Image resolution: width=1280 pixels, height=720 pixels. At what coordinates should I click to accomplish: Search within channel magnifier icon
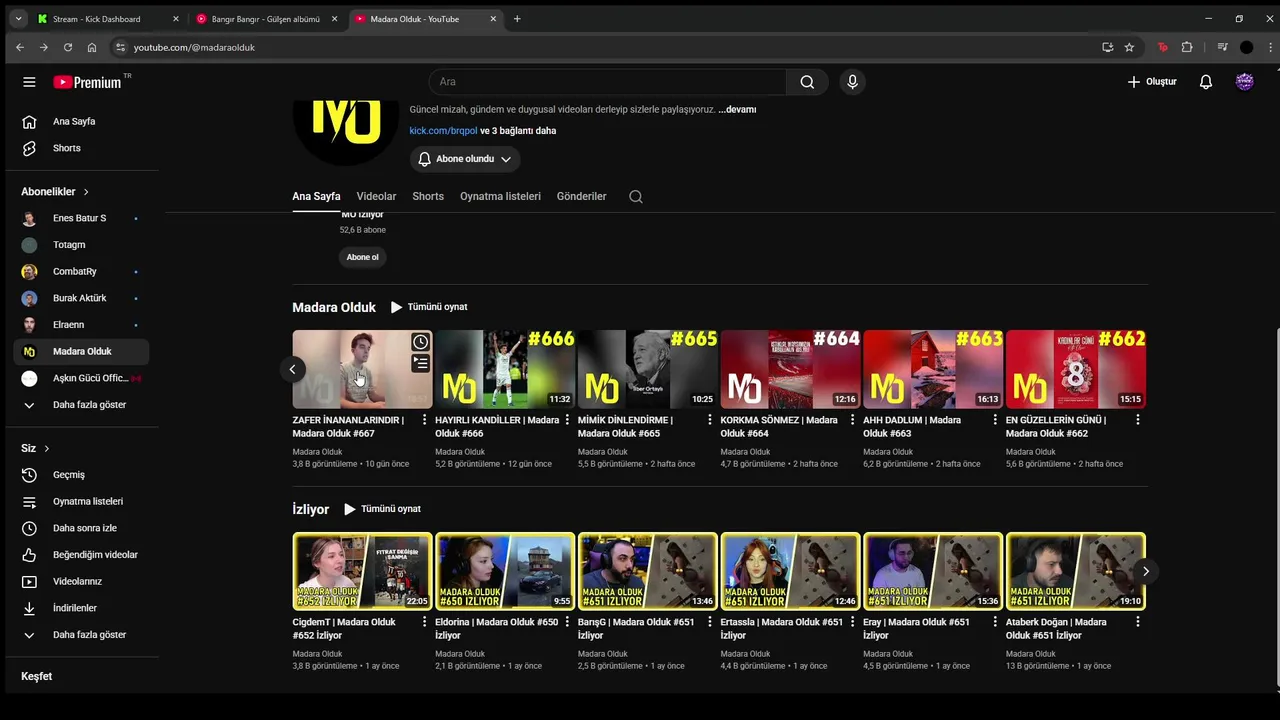pos(636,197)
